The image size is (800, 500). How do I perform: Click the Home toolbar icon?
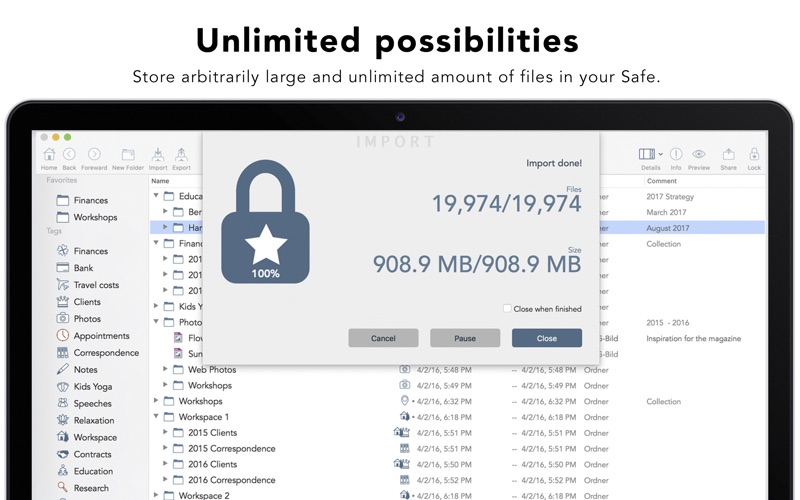(x=48, y=155)
